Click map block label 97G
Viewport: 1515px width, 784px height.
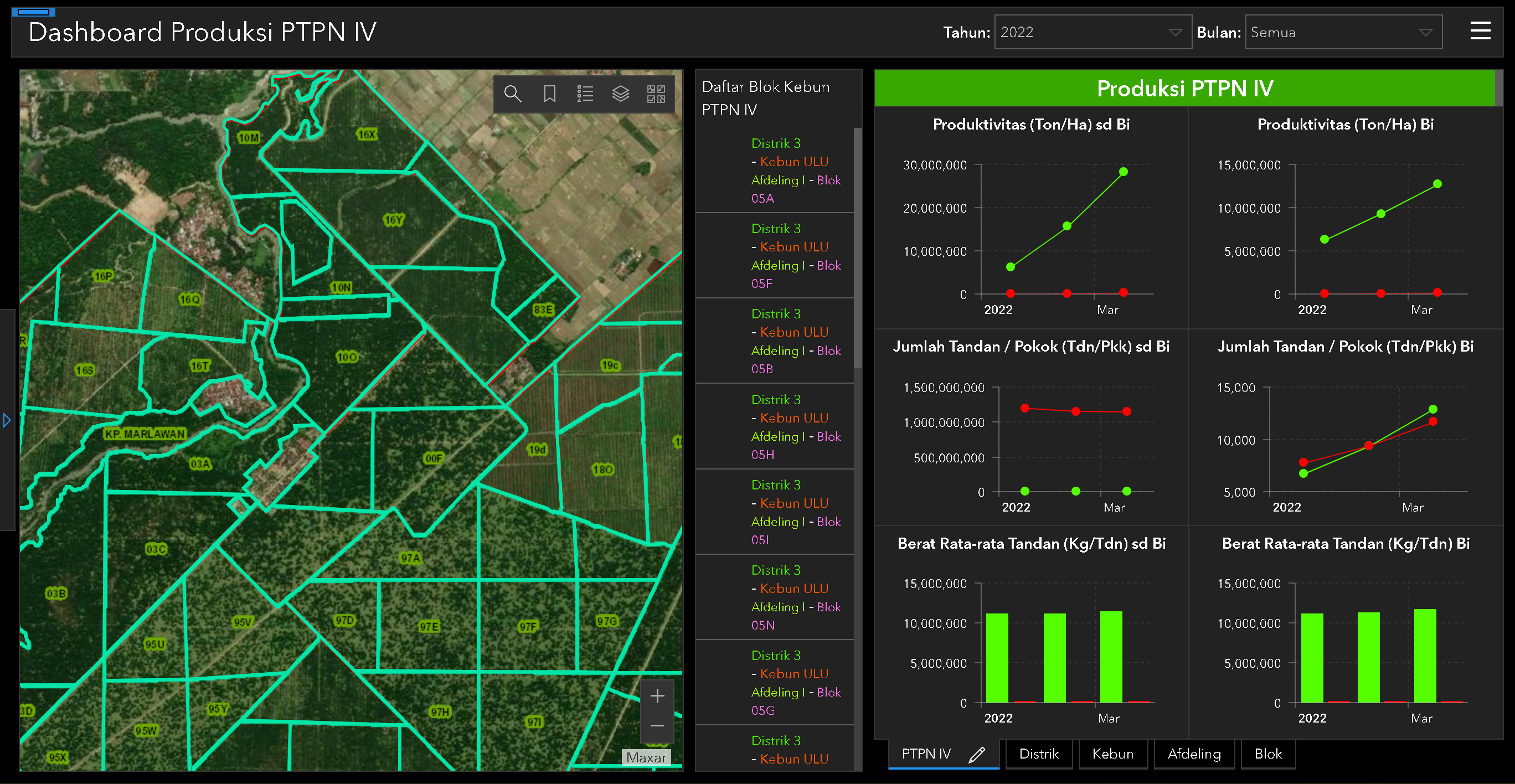(607, 621)
